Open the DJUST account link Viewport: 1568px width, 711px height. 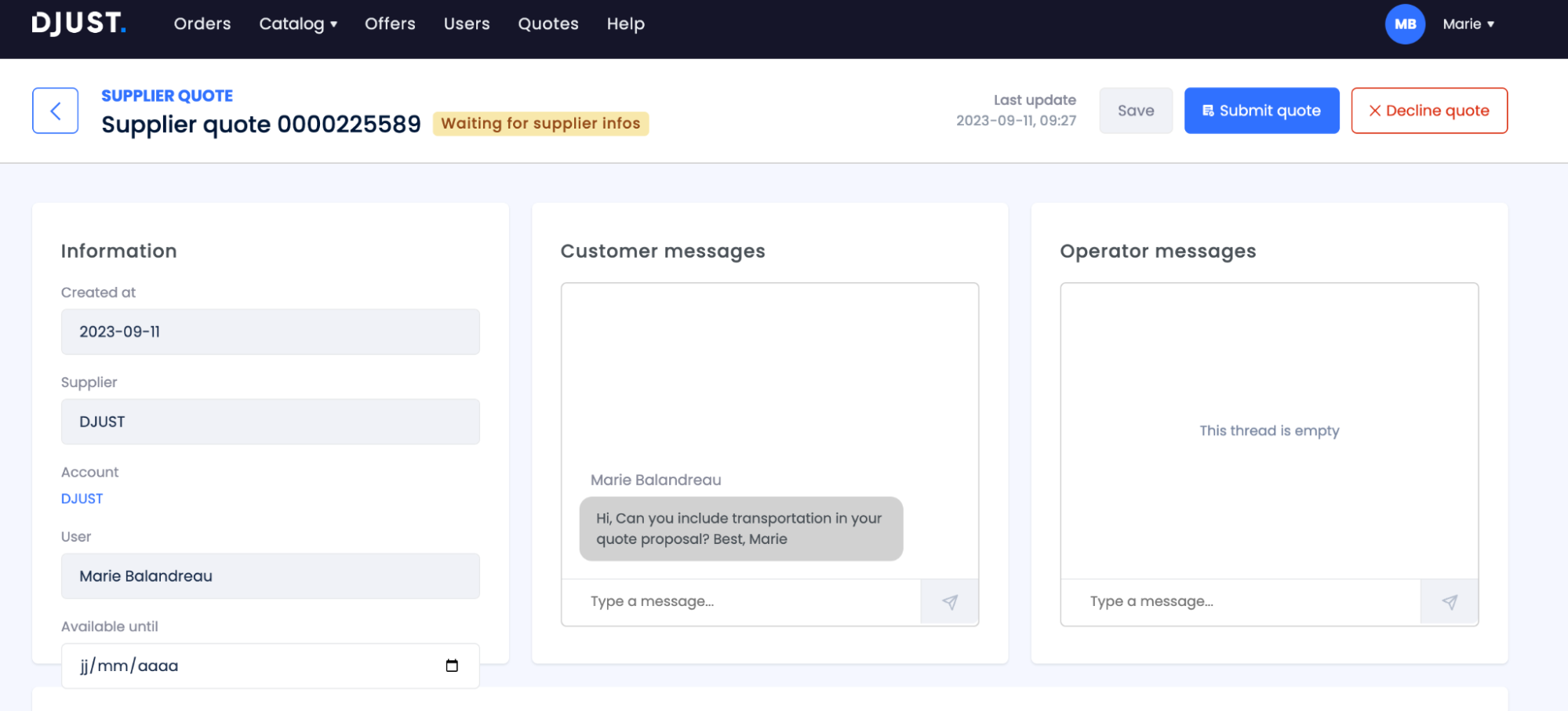coord(82,499)
